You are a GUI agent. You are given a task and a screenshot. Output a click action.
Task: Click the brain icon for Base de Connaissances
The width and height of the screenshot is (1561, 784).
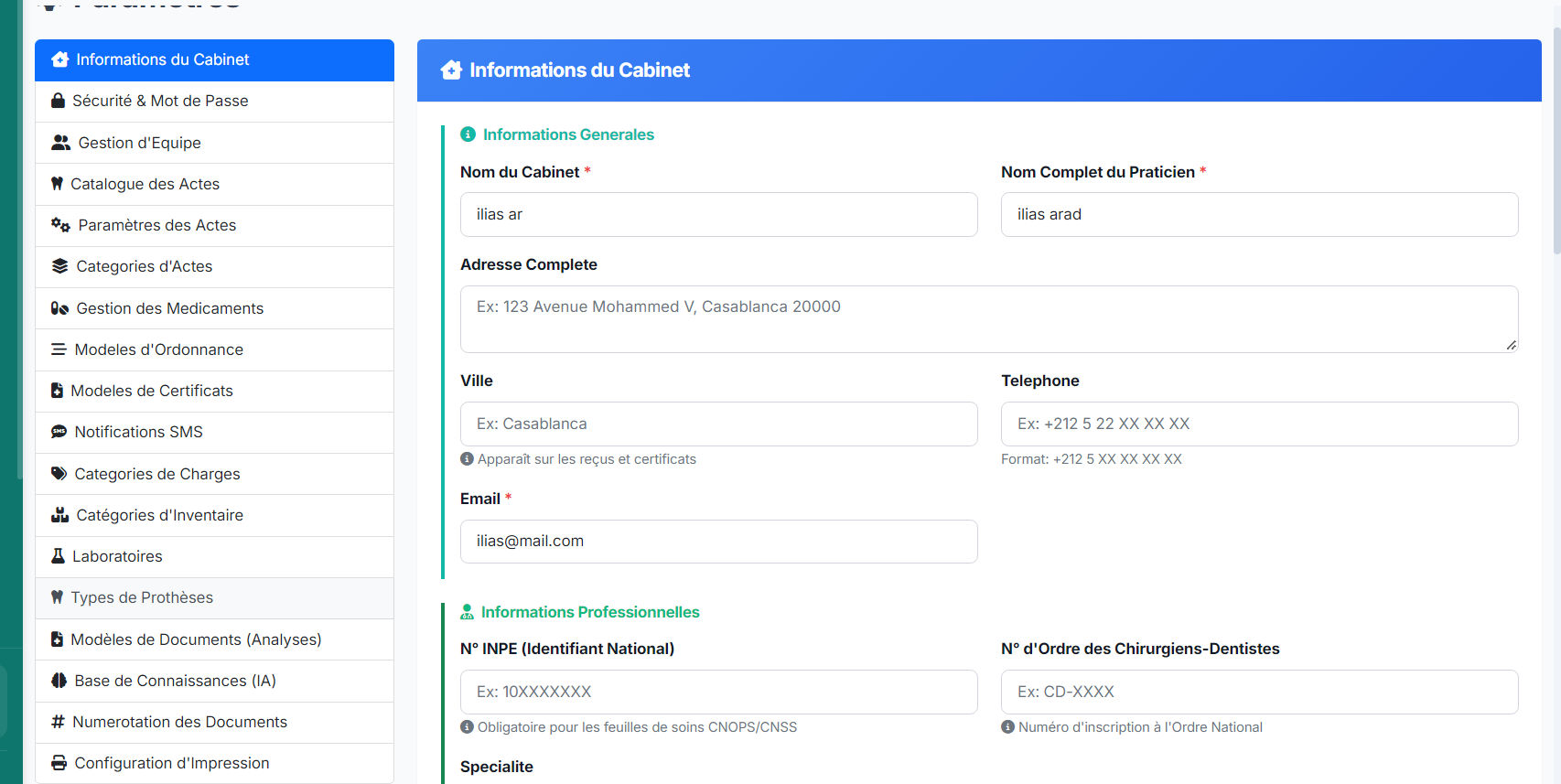(59, 681)
